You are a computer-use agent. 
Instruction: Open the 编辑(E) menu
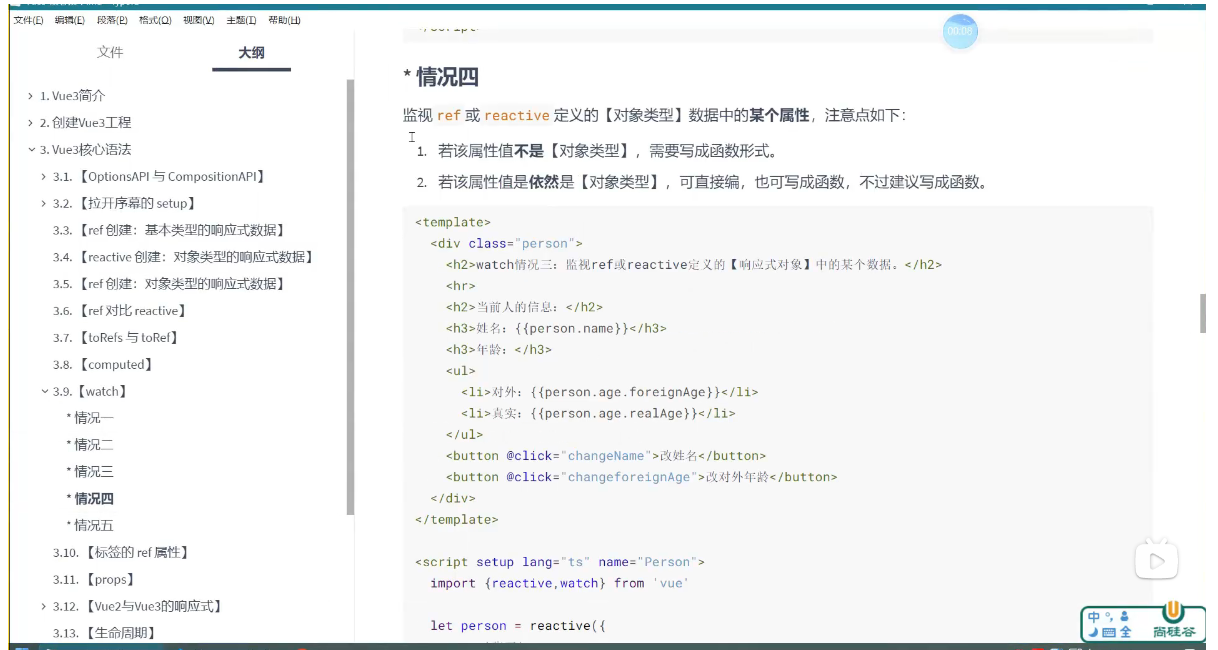[70, 20]
